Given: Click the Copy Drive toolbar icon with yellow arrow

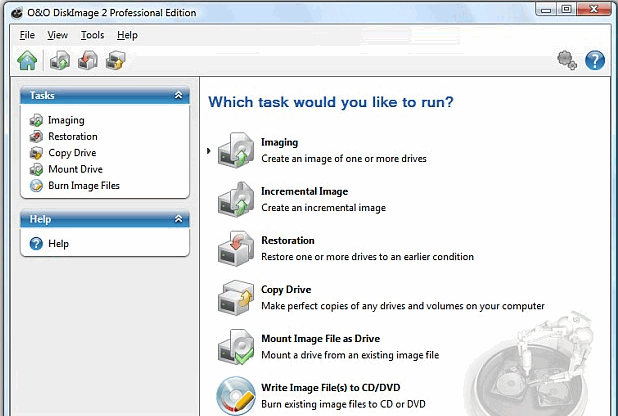Looking at the screenshot, I should coord(115,61).
